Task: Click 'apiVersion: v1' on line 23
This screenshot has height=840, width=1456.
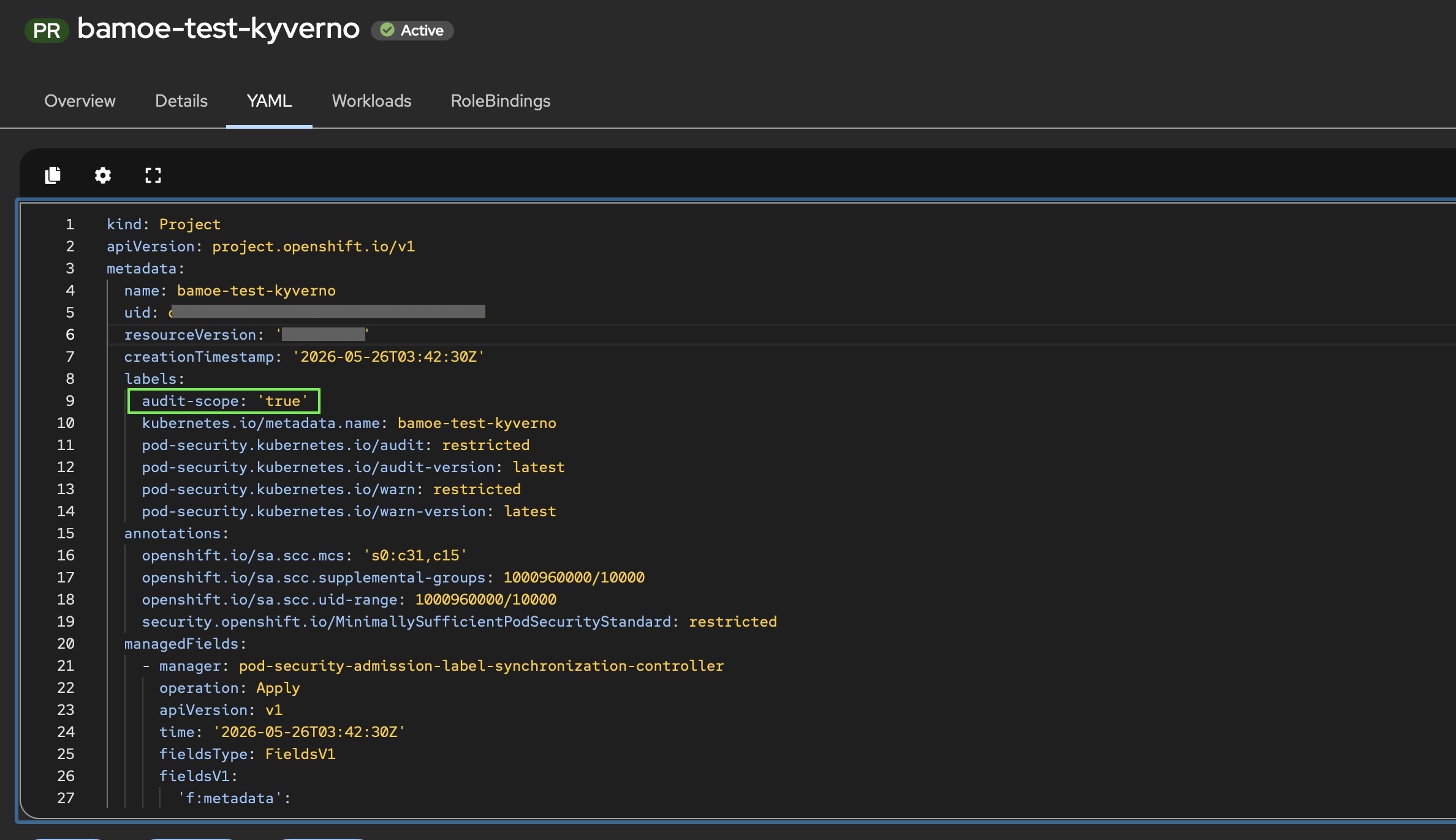Action: point(221,710)
